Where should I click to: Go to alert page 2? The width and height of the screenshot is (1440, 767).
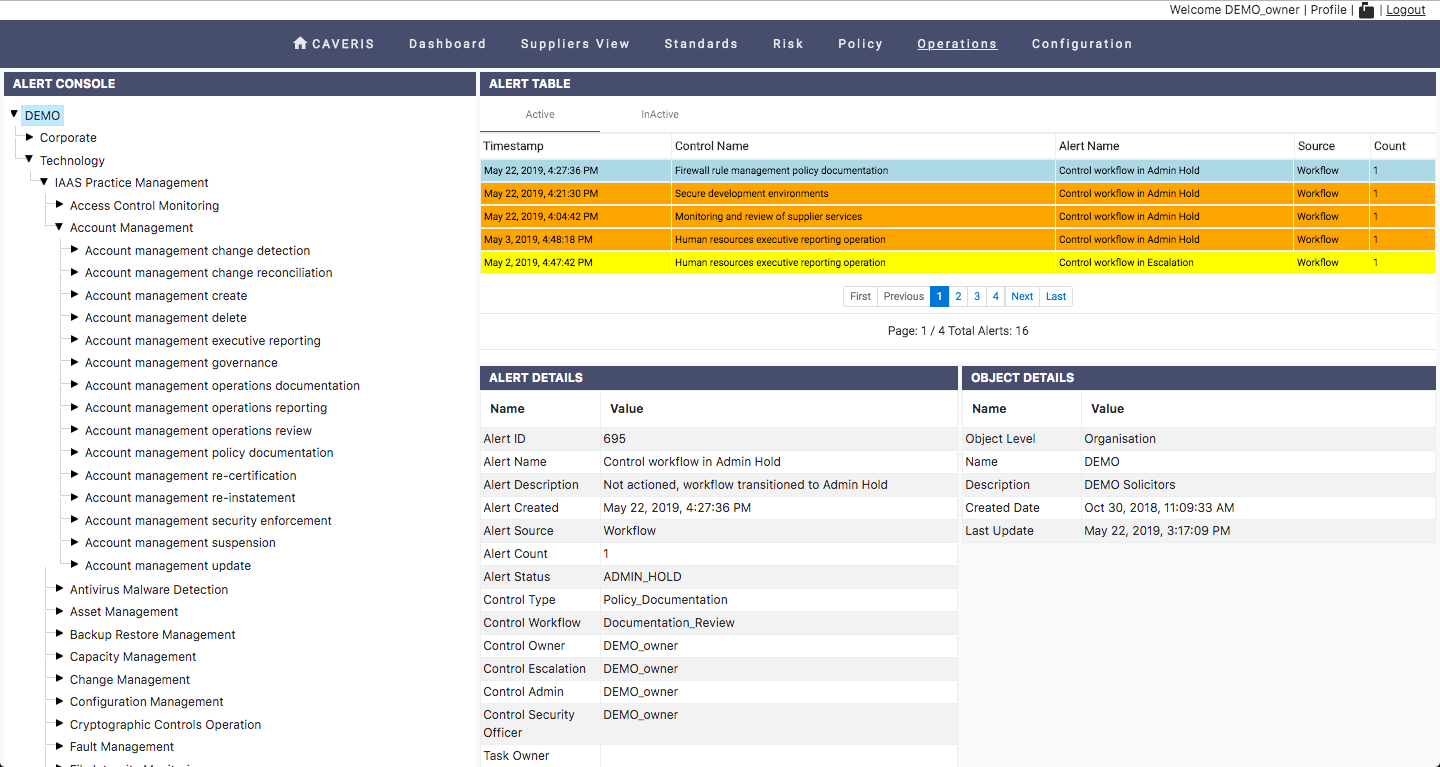click(958, 296)
